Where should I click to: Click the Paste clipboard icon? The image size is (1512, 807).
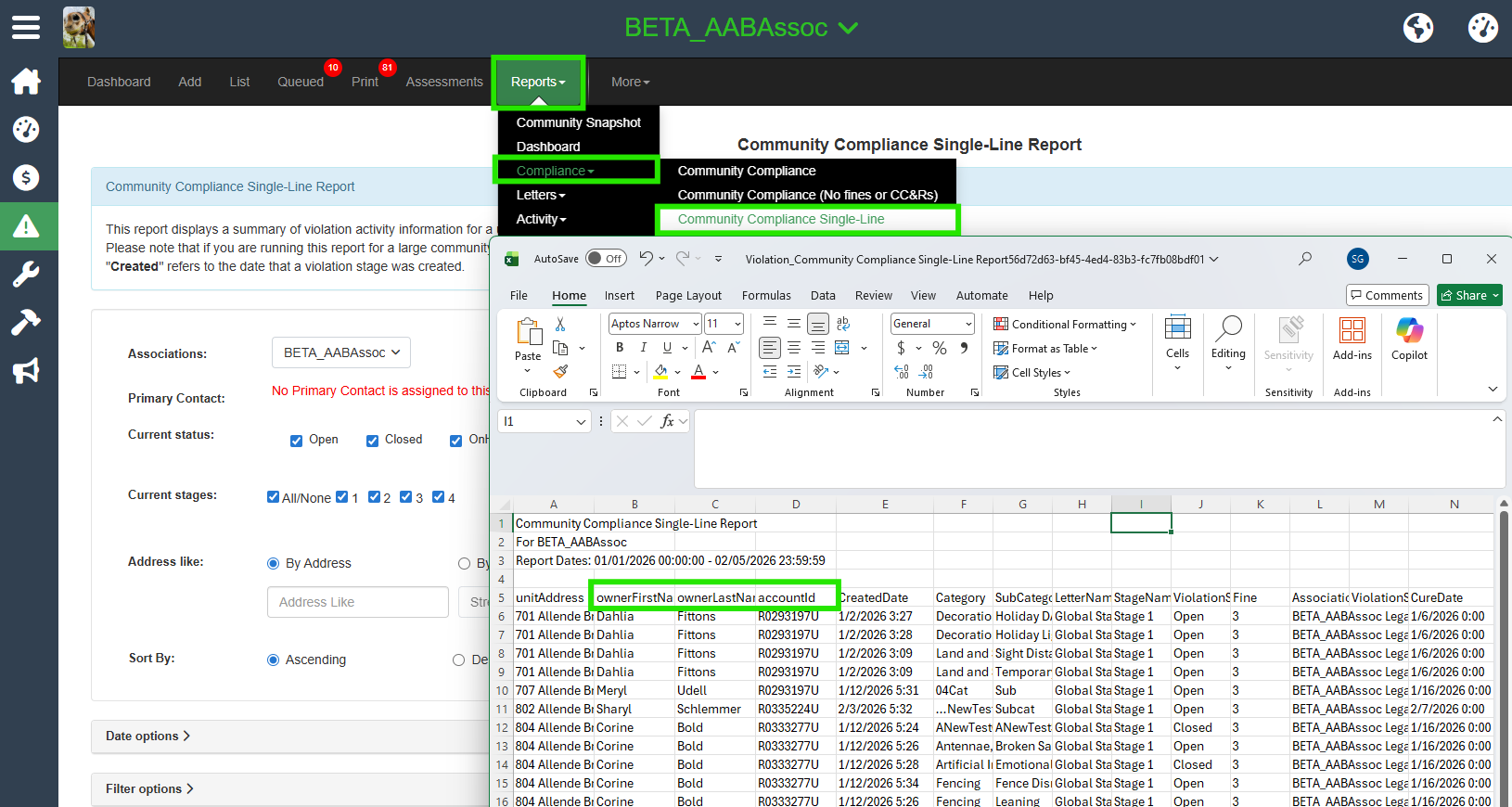click(528, 334)
